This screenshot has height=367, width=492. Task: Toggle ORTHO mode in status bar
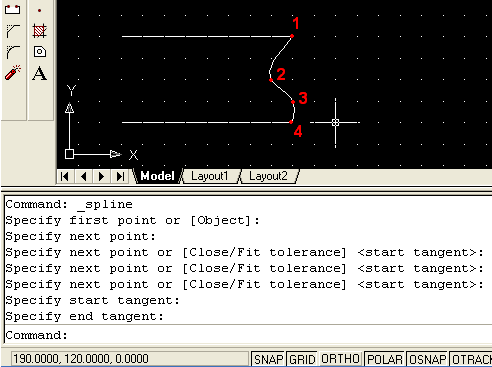340,359
